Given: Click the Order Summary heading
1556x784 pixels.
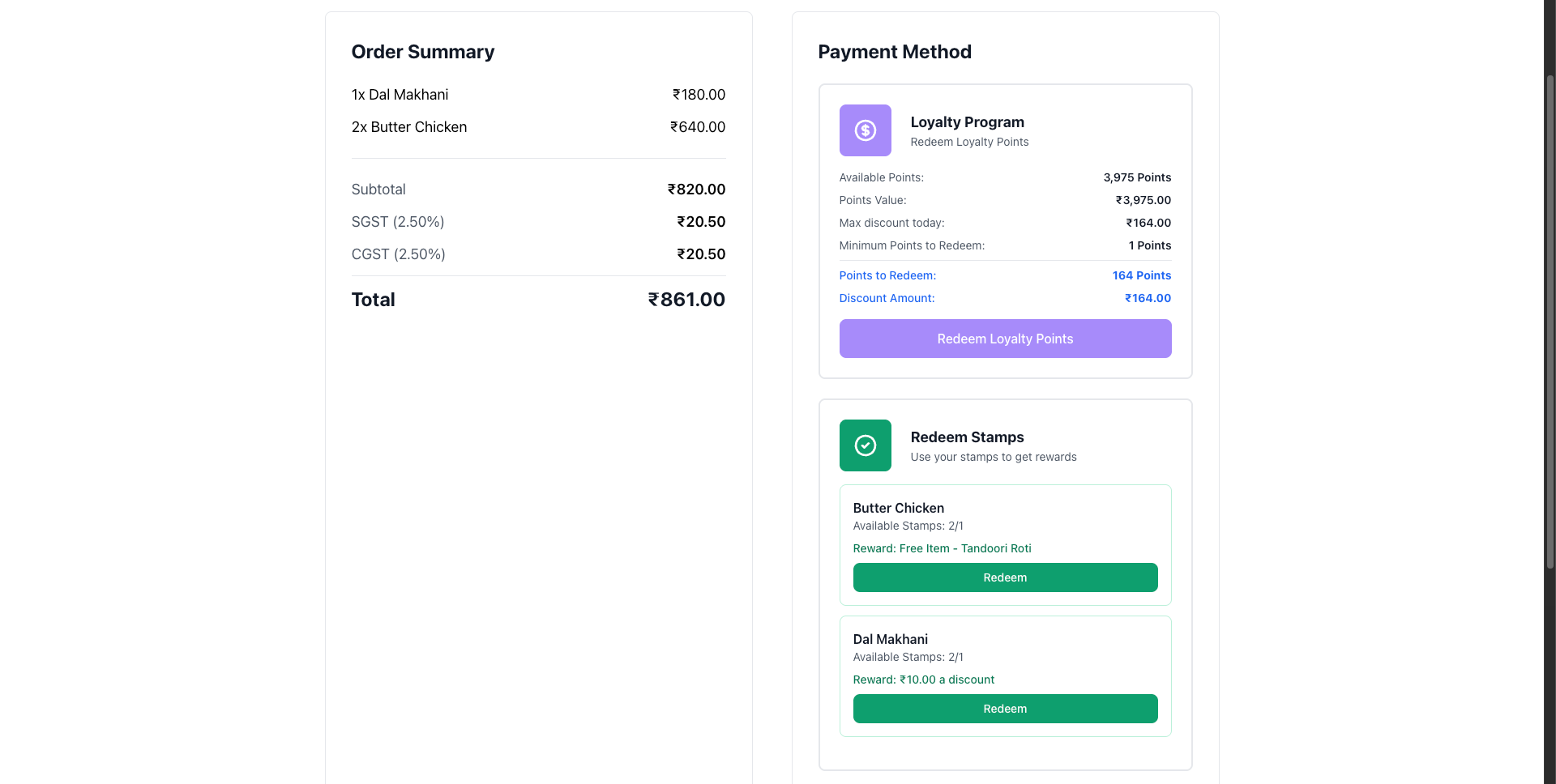Looking at the screenshot, I should click(x=422, y=52).
